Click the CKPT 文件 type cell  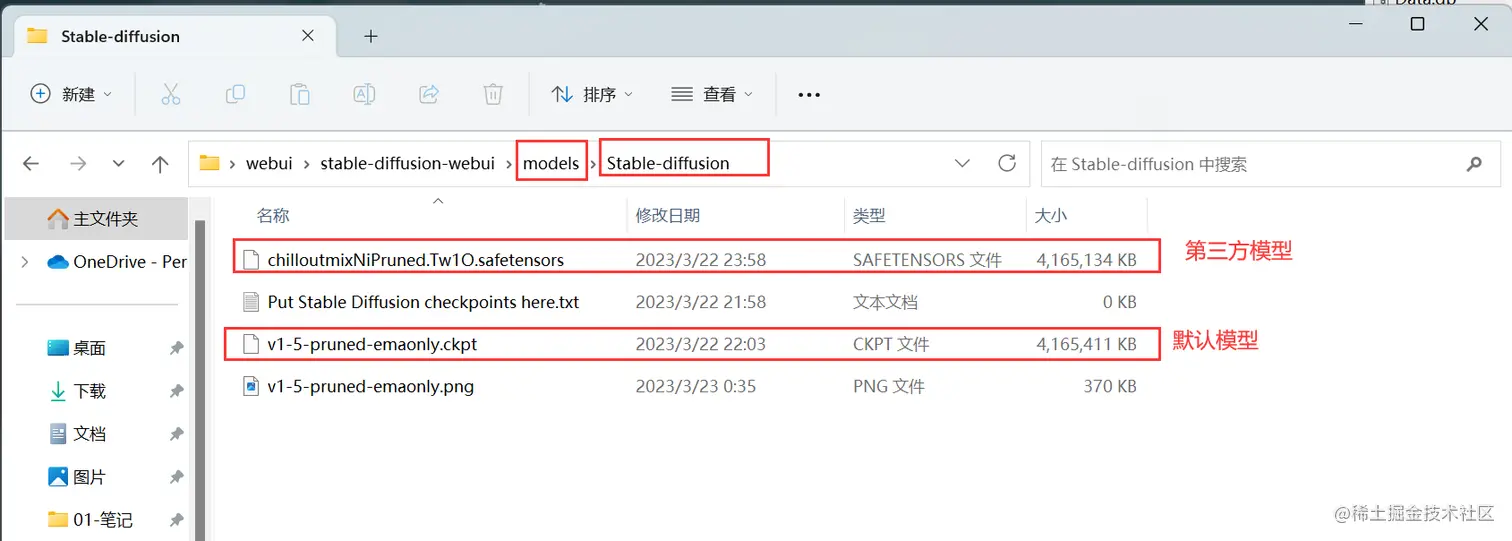[x=891, y=344]
